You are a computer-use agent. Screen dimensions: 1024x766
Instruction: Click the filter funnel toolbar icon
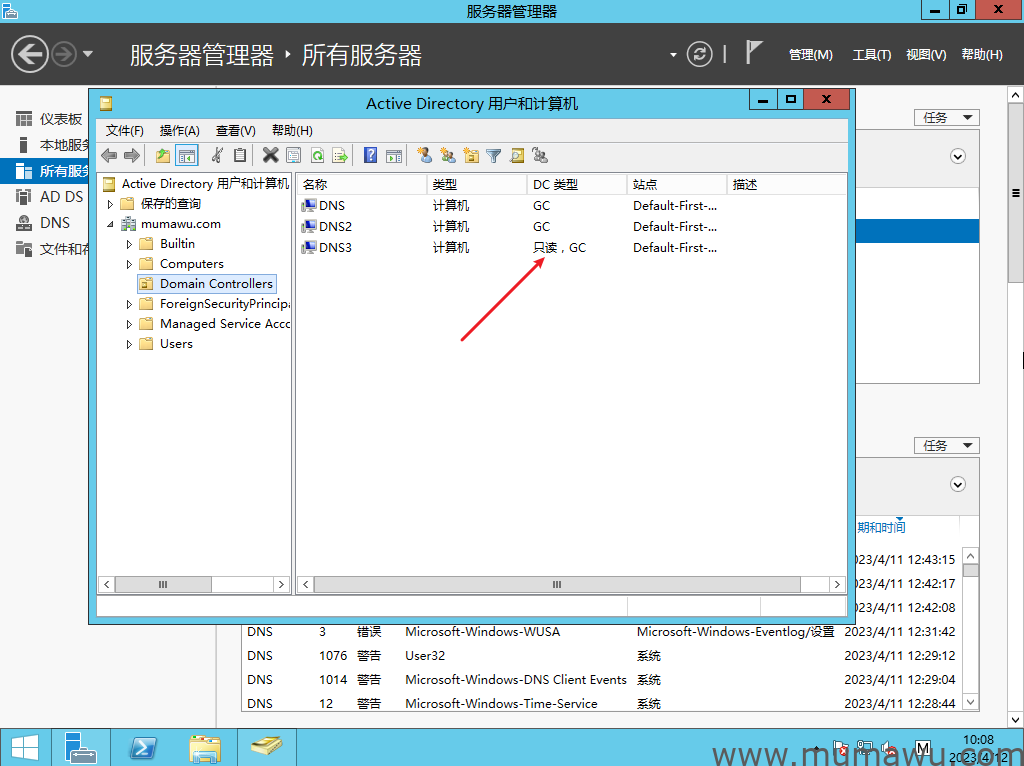[x=493, y=155]
